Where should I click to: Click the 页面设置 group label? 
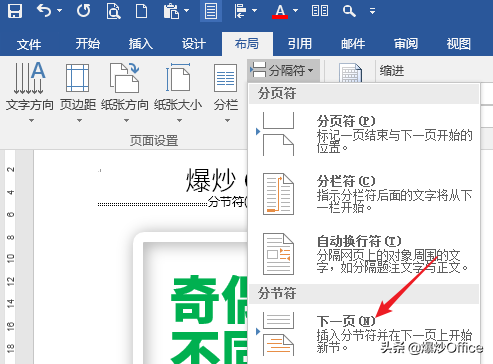click(x=154, y=141)
